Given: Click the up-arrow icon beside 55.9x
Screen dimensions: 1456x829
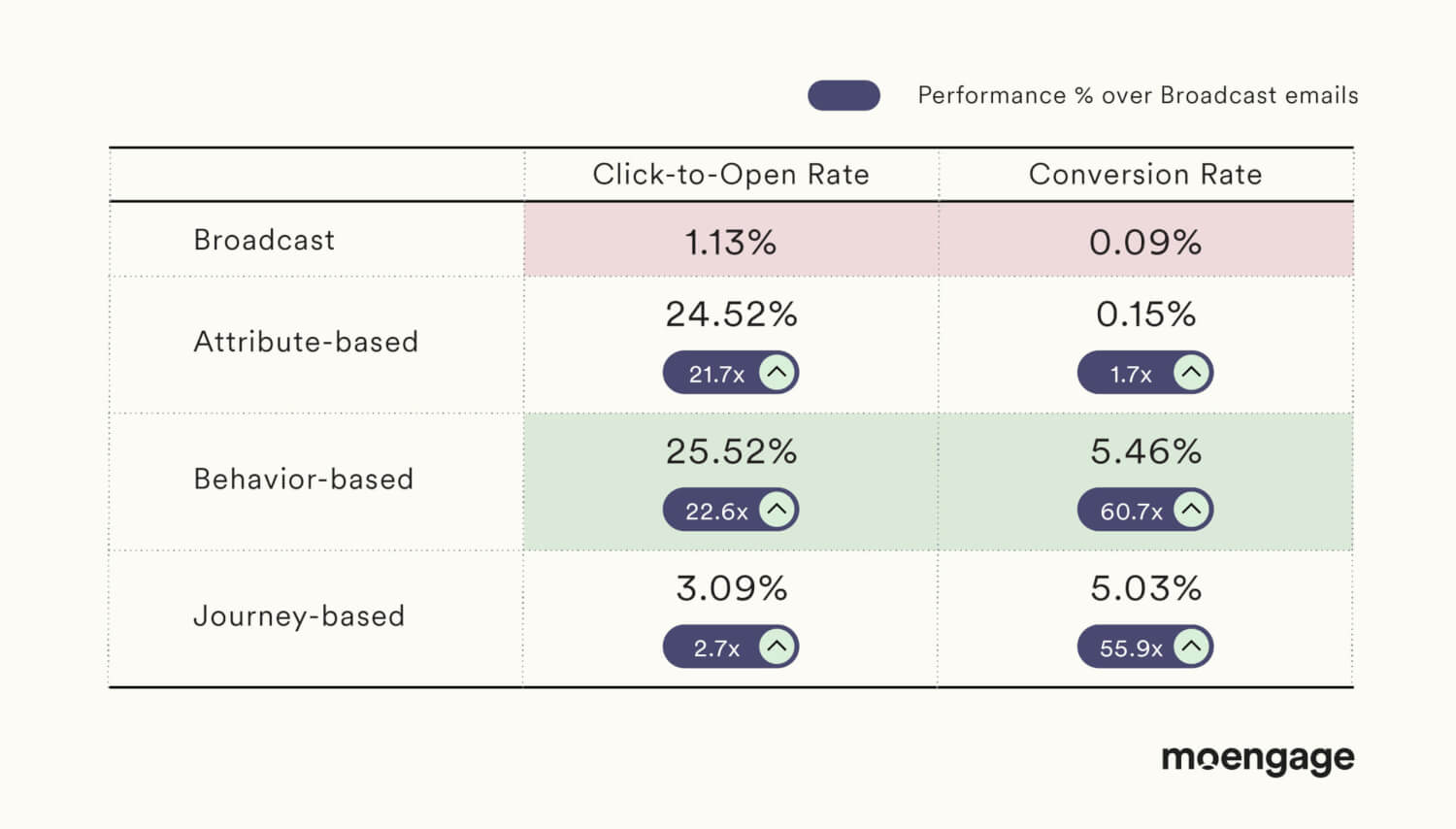Looking at the screenshot, I should [x=1191, y=647].
